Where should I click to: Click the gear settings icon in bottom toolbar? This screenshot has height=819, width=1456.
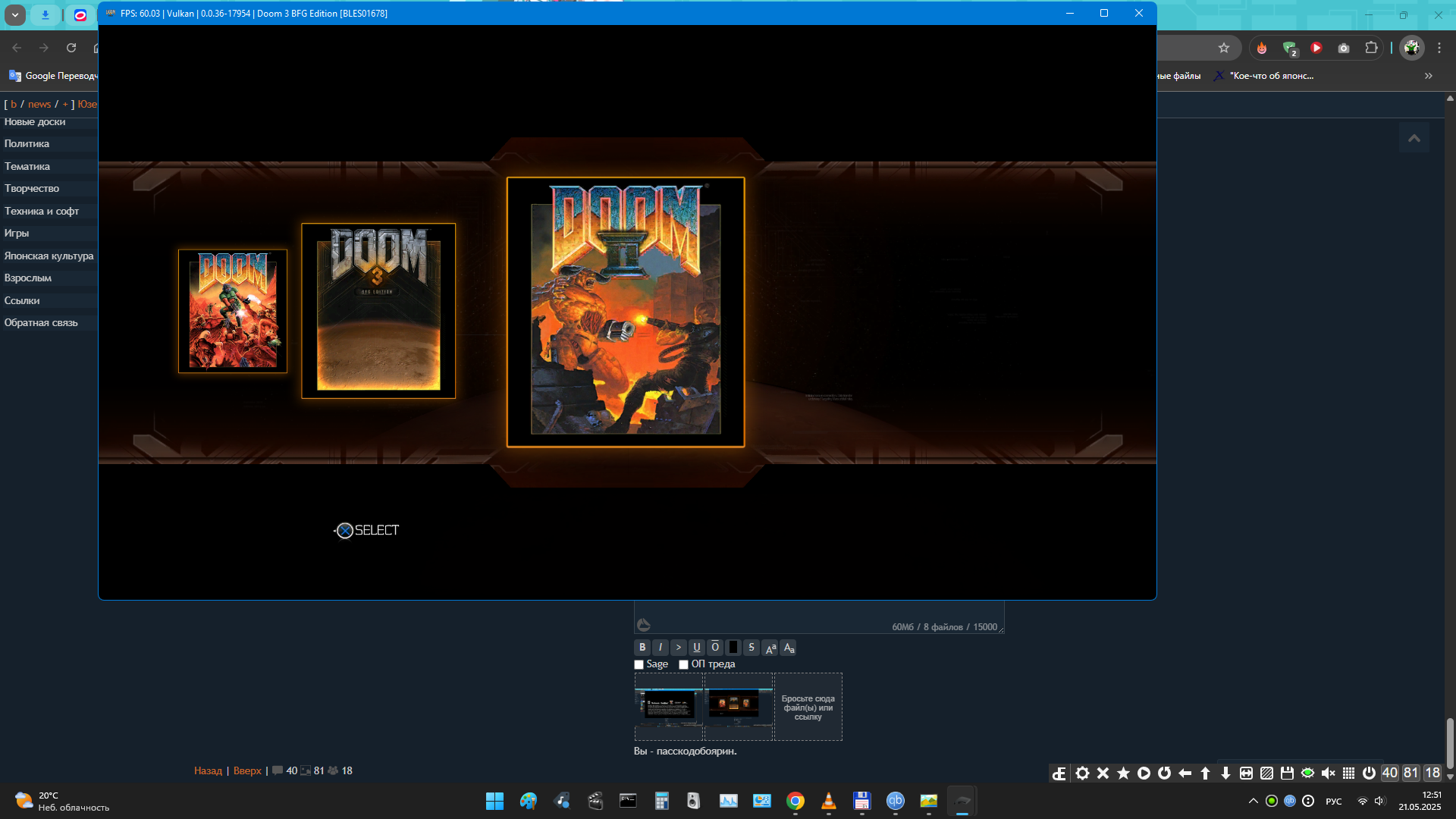1082,773
